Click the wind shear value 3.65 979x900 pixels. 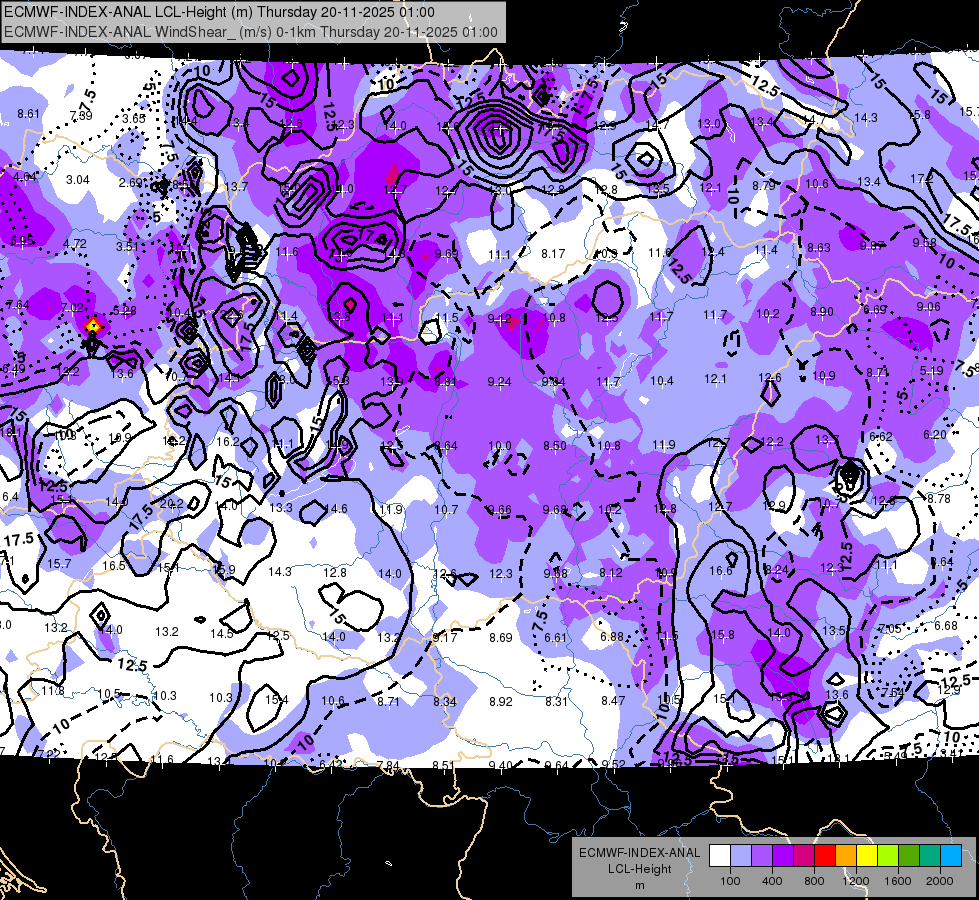pos(134,118)
